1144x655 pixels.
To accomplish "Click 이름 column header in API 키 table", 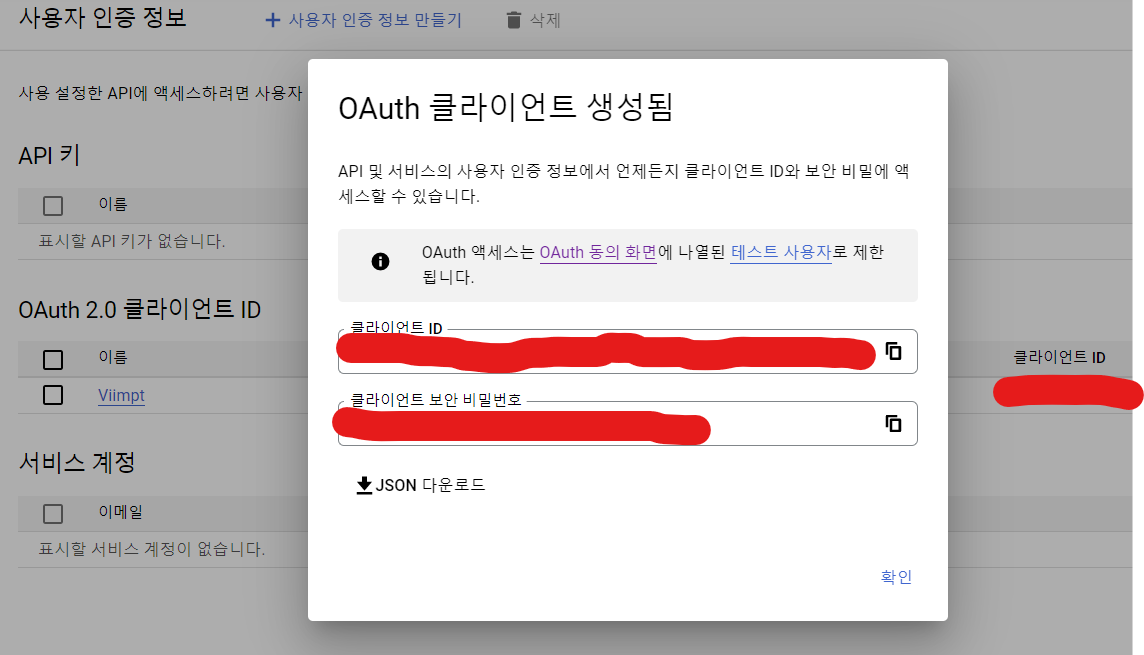I will click(x=113, y=204).
